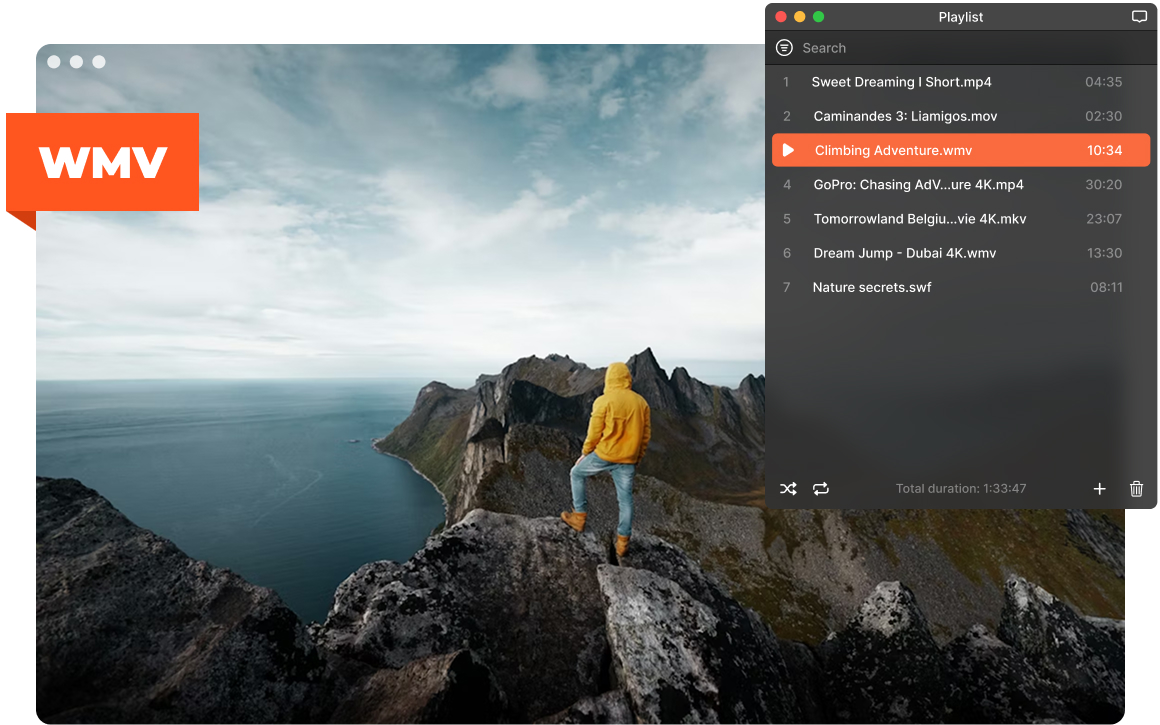The height and width of the screenshot is (725, 1160).
Task: Add a file with the plus icon
Action: coord(1099,489)
